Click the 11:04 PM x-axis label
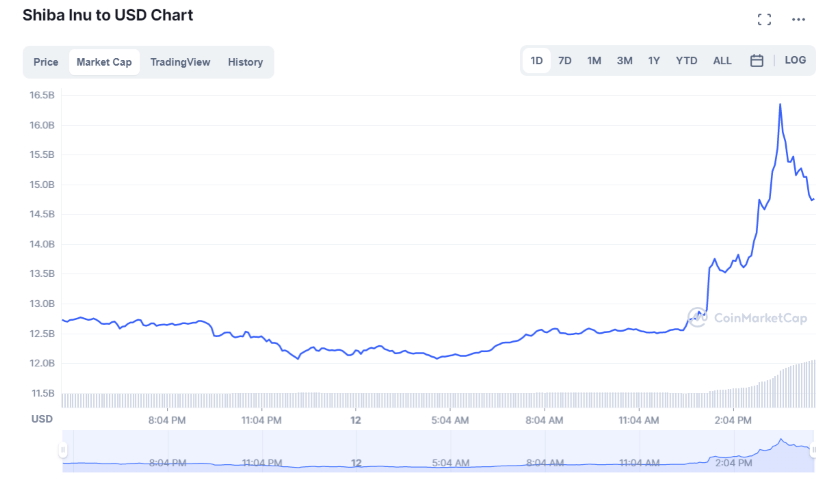 261,421
